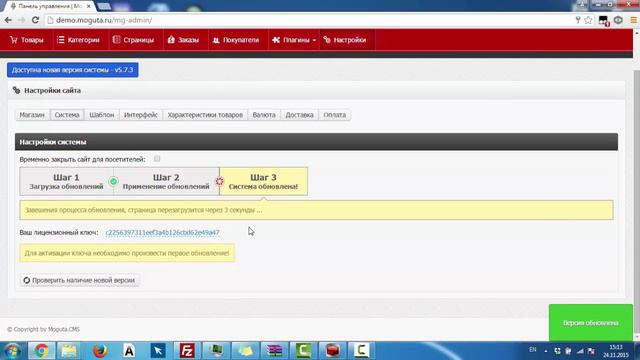The height and width of the screenshot is (360, 640).
Task: Switch to the Магазин tab
Action: [32, 115]
